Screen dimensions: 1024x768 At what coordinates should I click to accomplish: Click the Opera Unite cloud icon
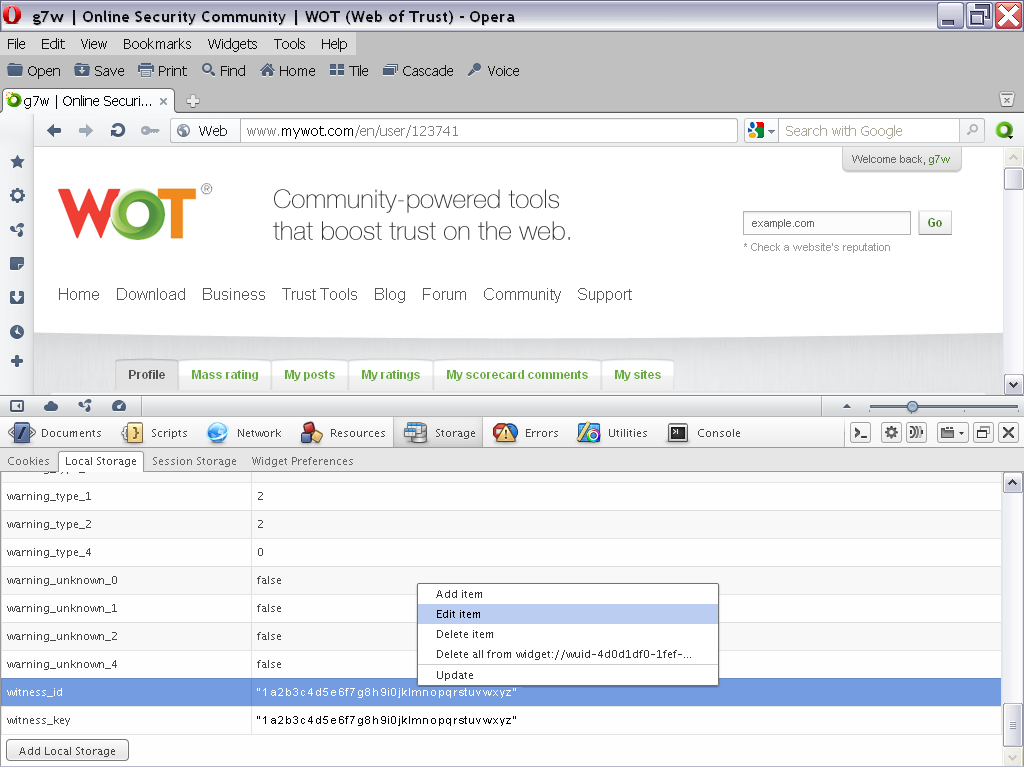(x=51, y=406)
